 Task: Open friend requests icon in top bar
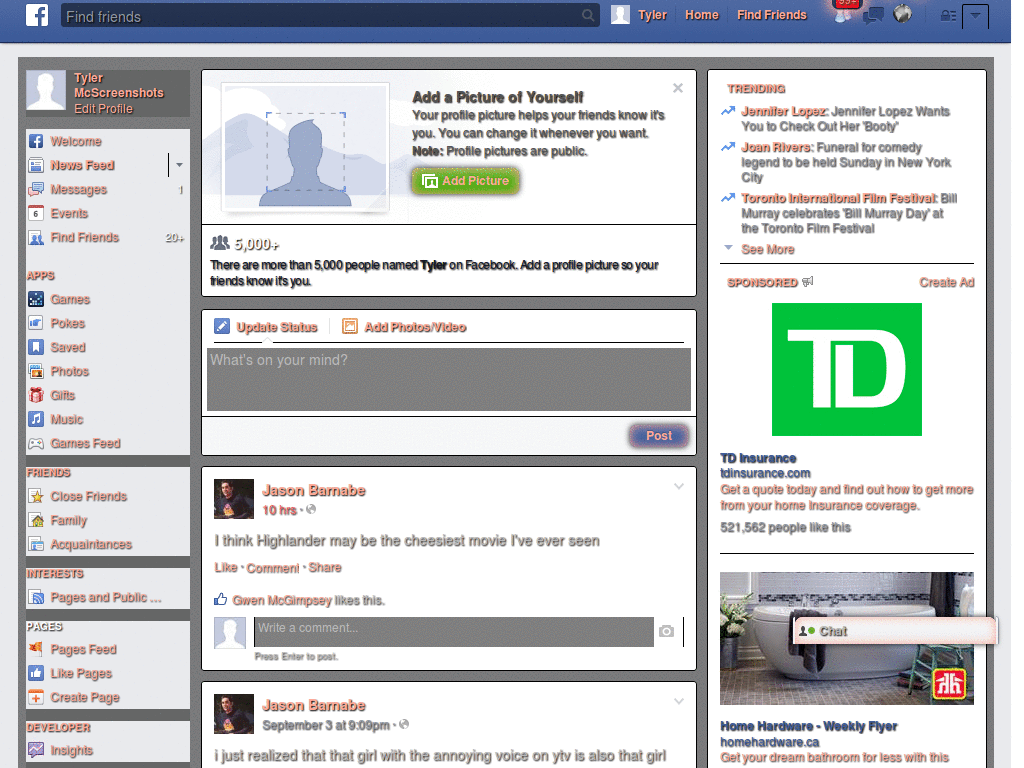[843, 14]
